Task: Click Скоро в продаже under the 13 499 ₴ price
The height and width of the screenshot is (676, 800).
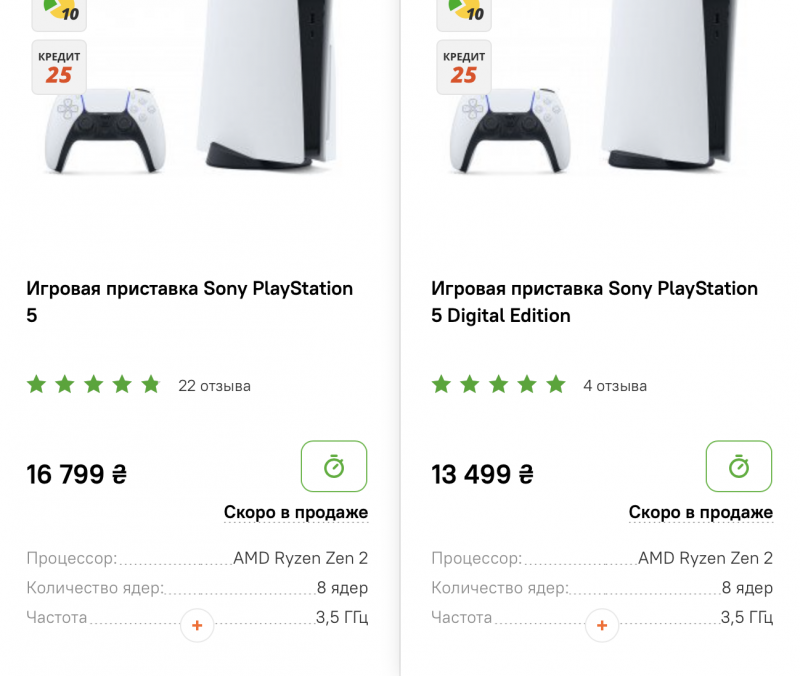Action: (x=701, y=513)
